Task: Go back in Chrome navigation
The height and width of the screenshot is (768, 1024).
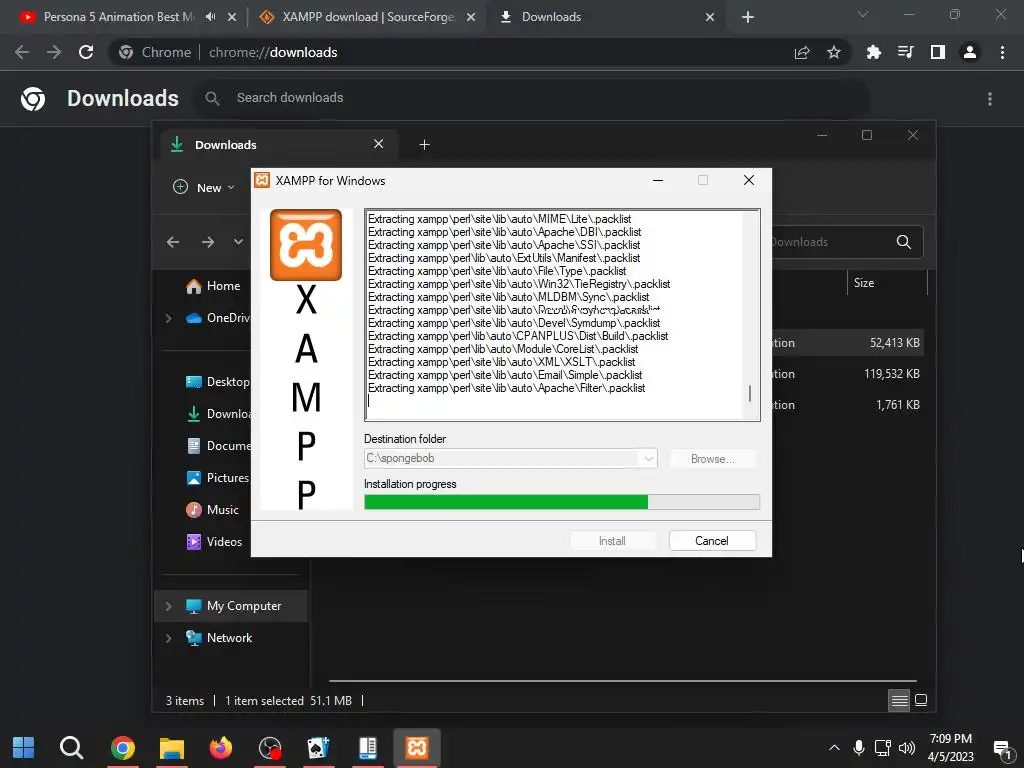Action: pos(22,52)
